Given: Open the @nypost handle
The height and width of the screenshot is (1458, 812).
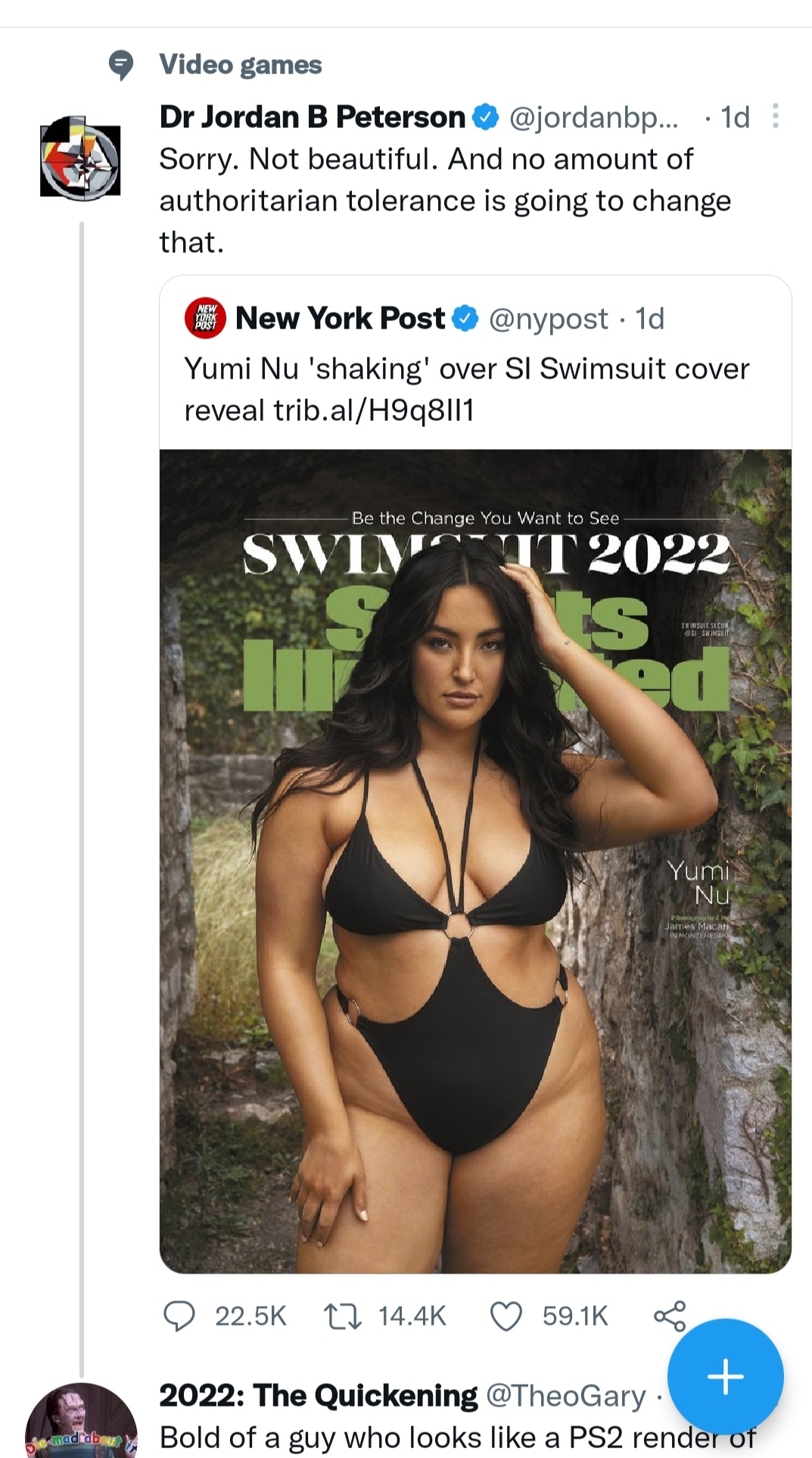Looking at the screenshot, I should [549, 319].
